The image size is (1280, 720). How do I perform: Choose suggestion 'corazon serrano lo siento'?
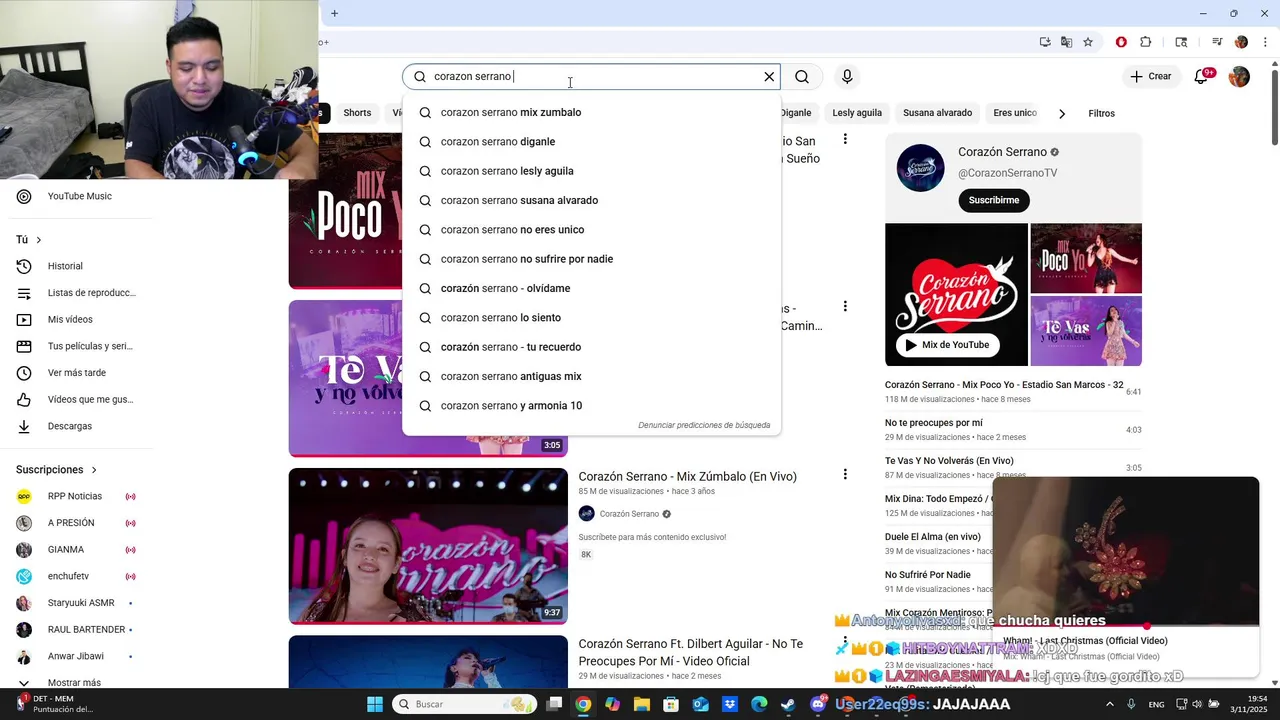tap(591, 318)
